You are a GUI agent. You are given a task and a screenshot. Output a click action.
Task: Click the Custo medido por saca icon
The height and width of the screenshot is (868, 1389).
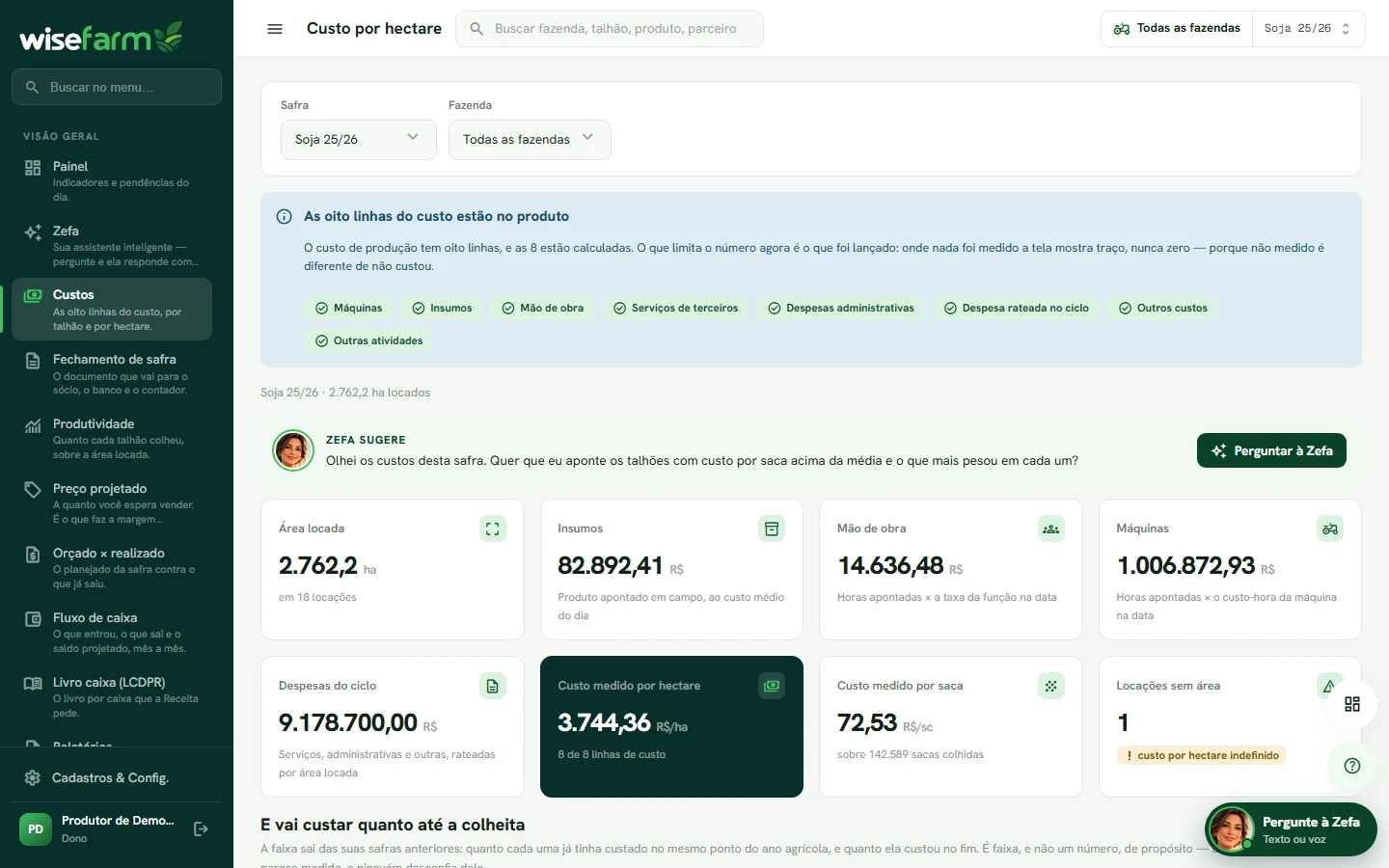(1051, 686)
